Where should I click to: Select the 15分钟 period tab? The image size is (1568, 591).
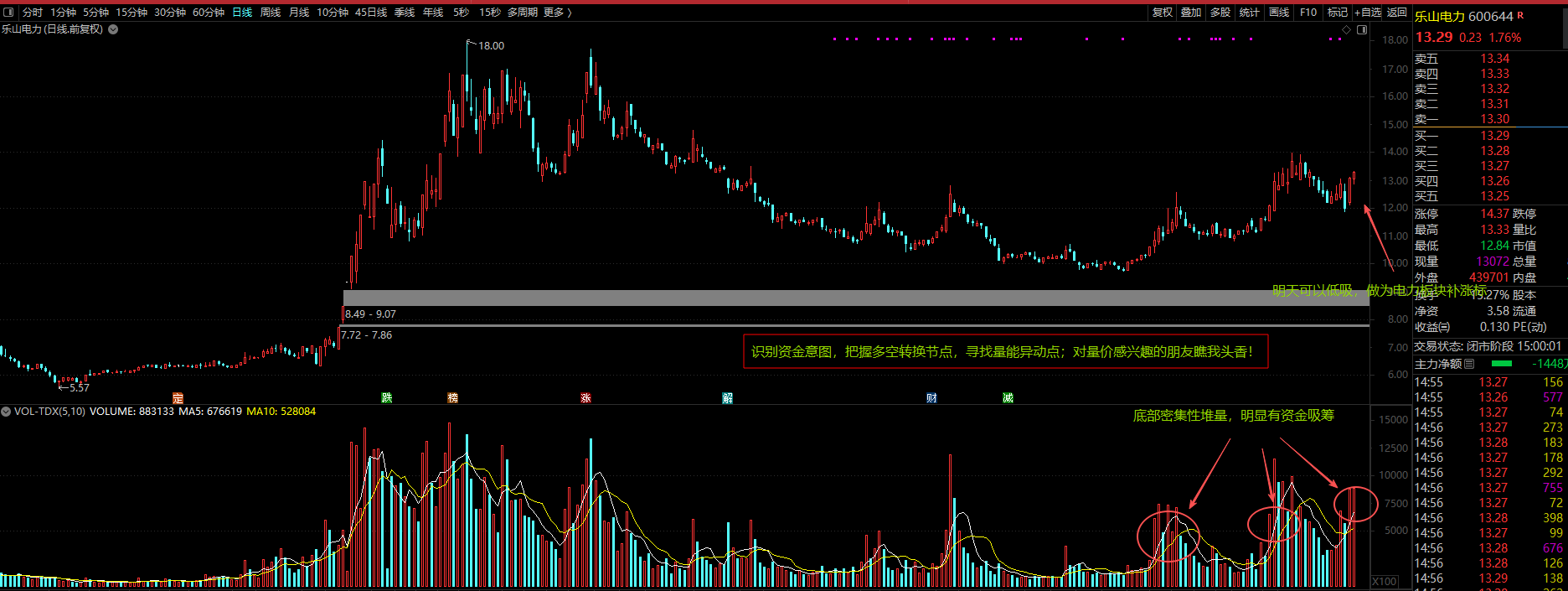coord(131,13)
